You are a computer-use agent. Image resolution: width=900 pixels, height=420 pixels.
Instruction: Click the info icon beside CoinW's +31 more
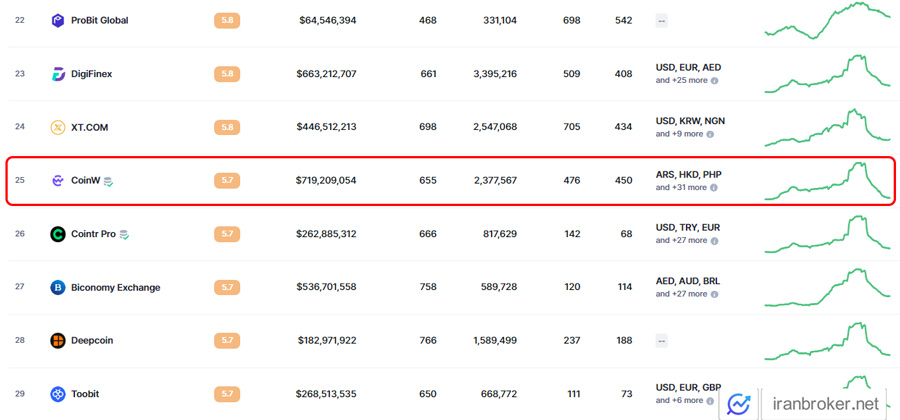click(x=714, y=188)
